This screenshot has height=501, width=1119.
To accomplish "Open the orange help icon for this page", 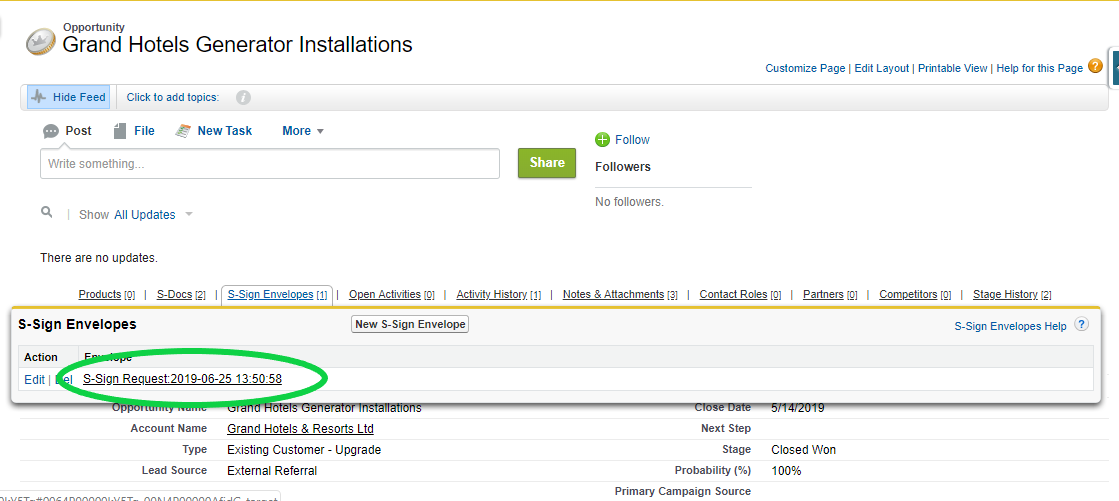I will [x=1095, y=66].
